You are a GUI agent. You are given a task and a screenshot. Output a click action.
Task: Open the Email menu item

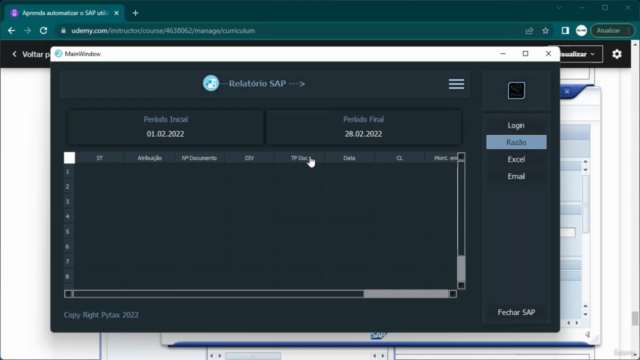click(x=516, y=176)
